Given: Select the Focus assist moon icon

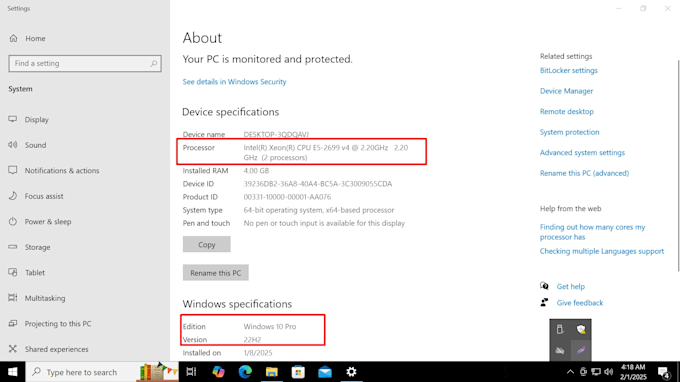Looking at the screenshot, I should [x=13, y=196].
